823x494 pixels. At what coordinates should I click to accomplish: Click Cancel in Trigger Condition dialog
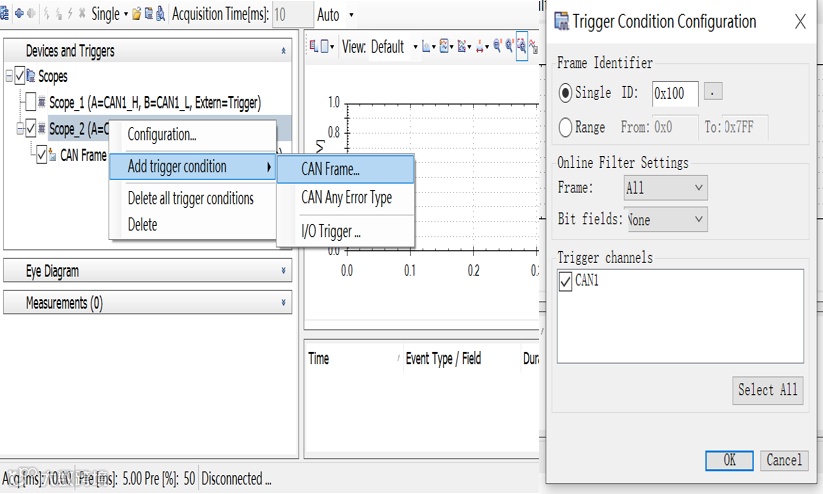(784, 460)
